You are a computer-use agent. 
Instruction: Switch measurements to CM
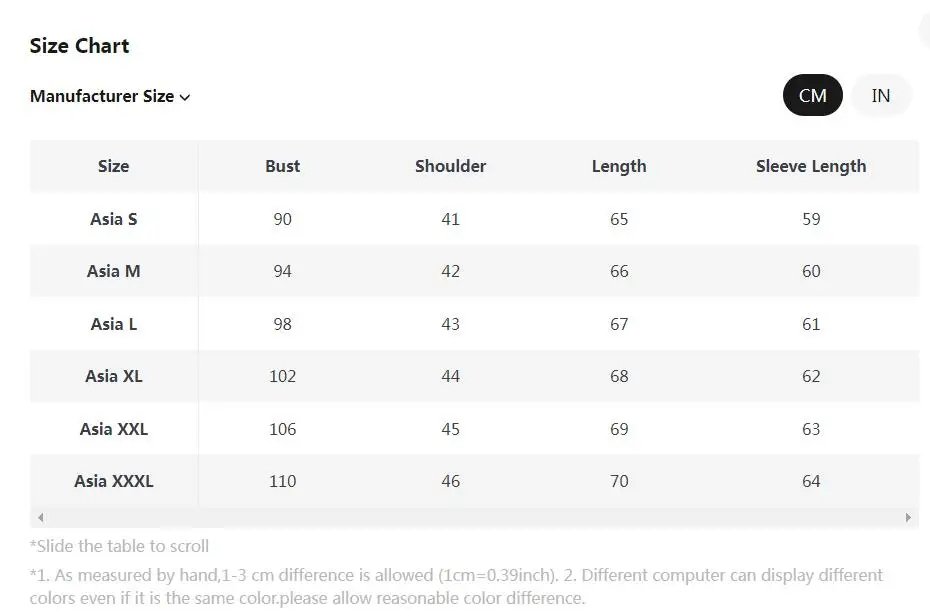click(812, 96)
